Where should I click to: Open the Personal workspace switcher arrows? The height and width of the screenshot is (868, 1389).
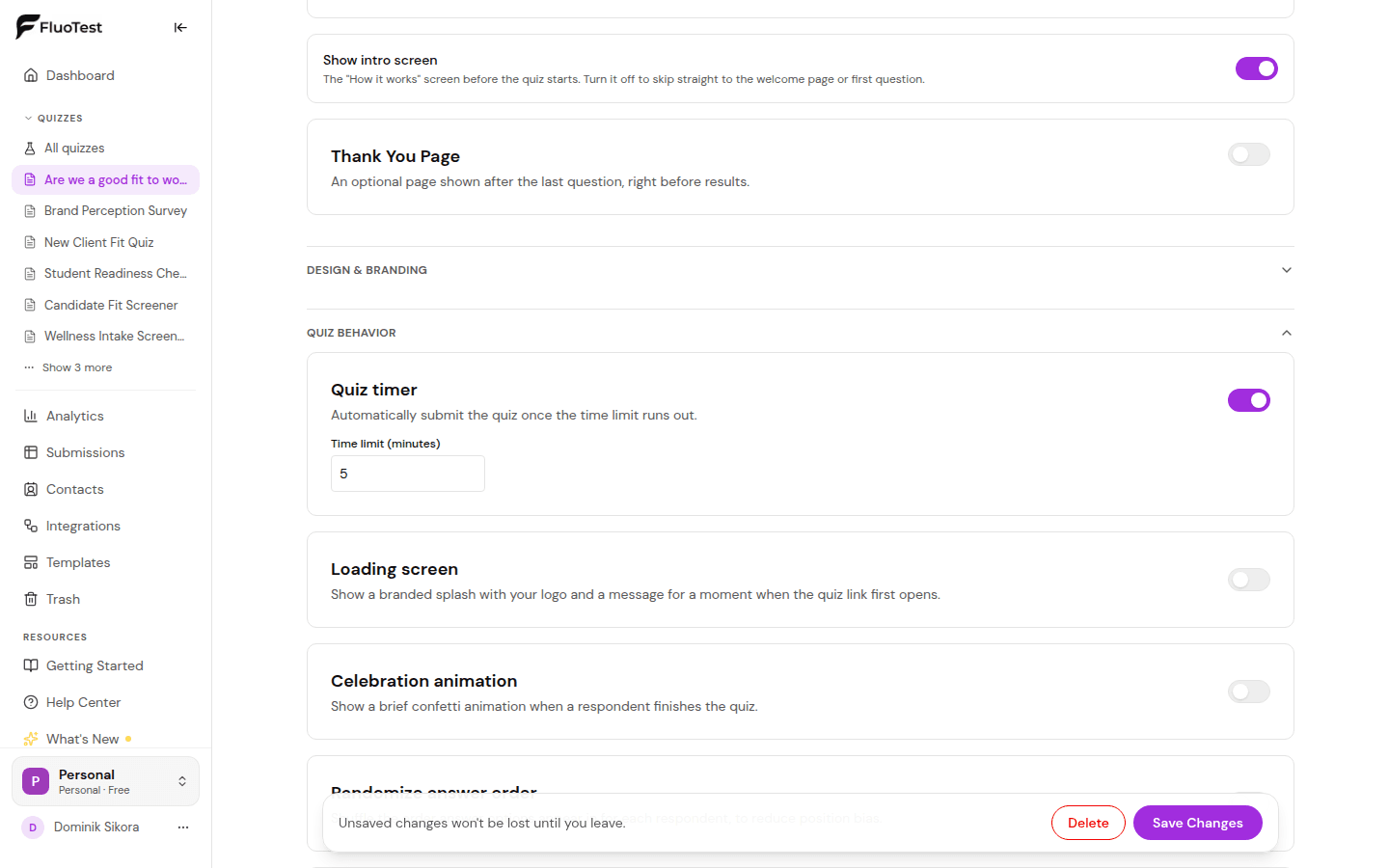(x=182, y=781)
